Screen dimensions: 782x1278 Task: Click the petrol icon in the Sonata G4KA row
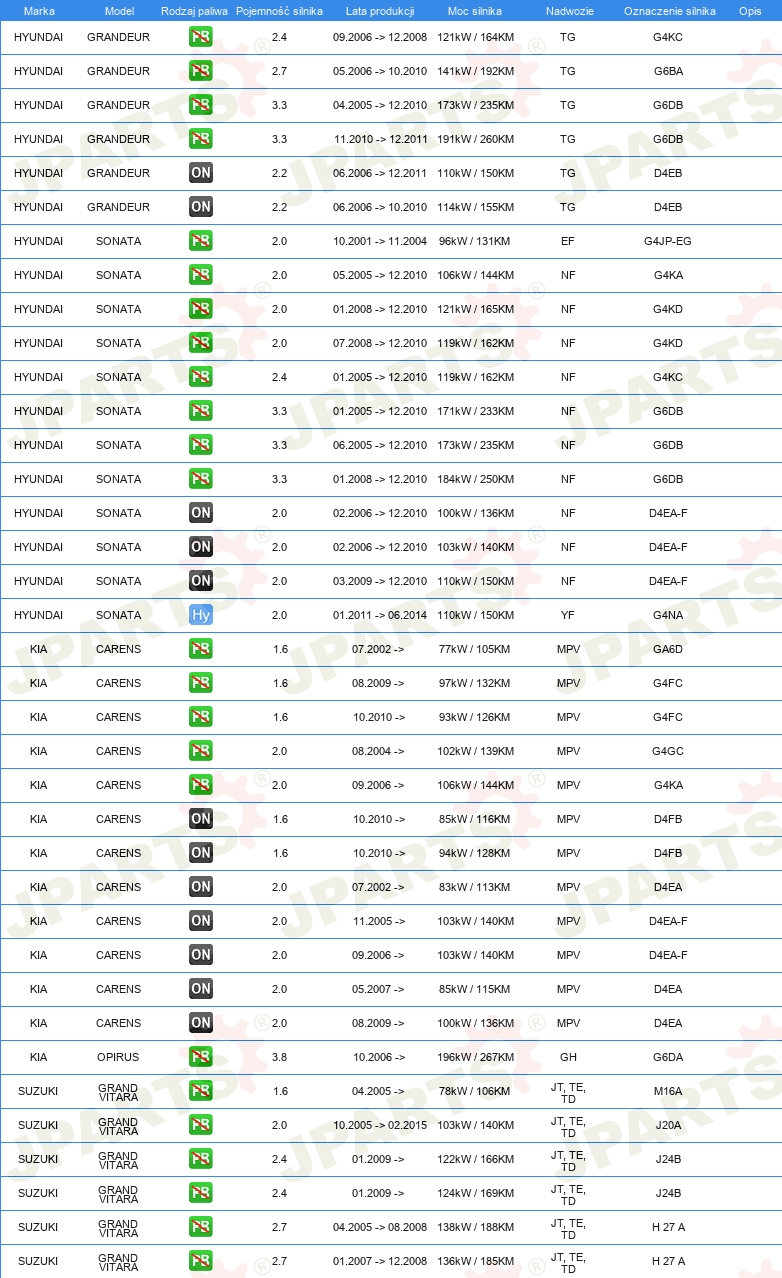coord(201,275)
